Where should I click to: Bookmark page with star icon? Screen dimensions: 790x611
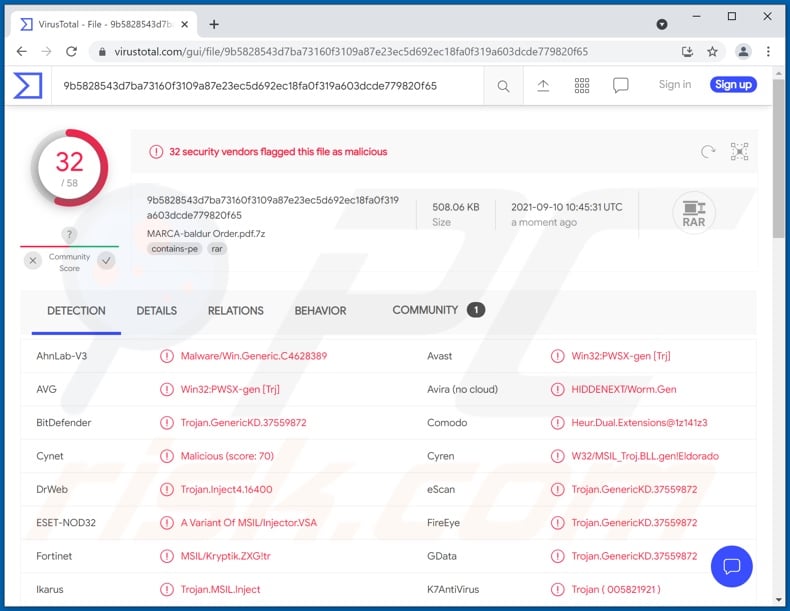click(x=712, y=51)
